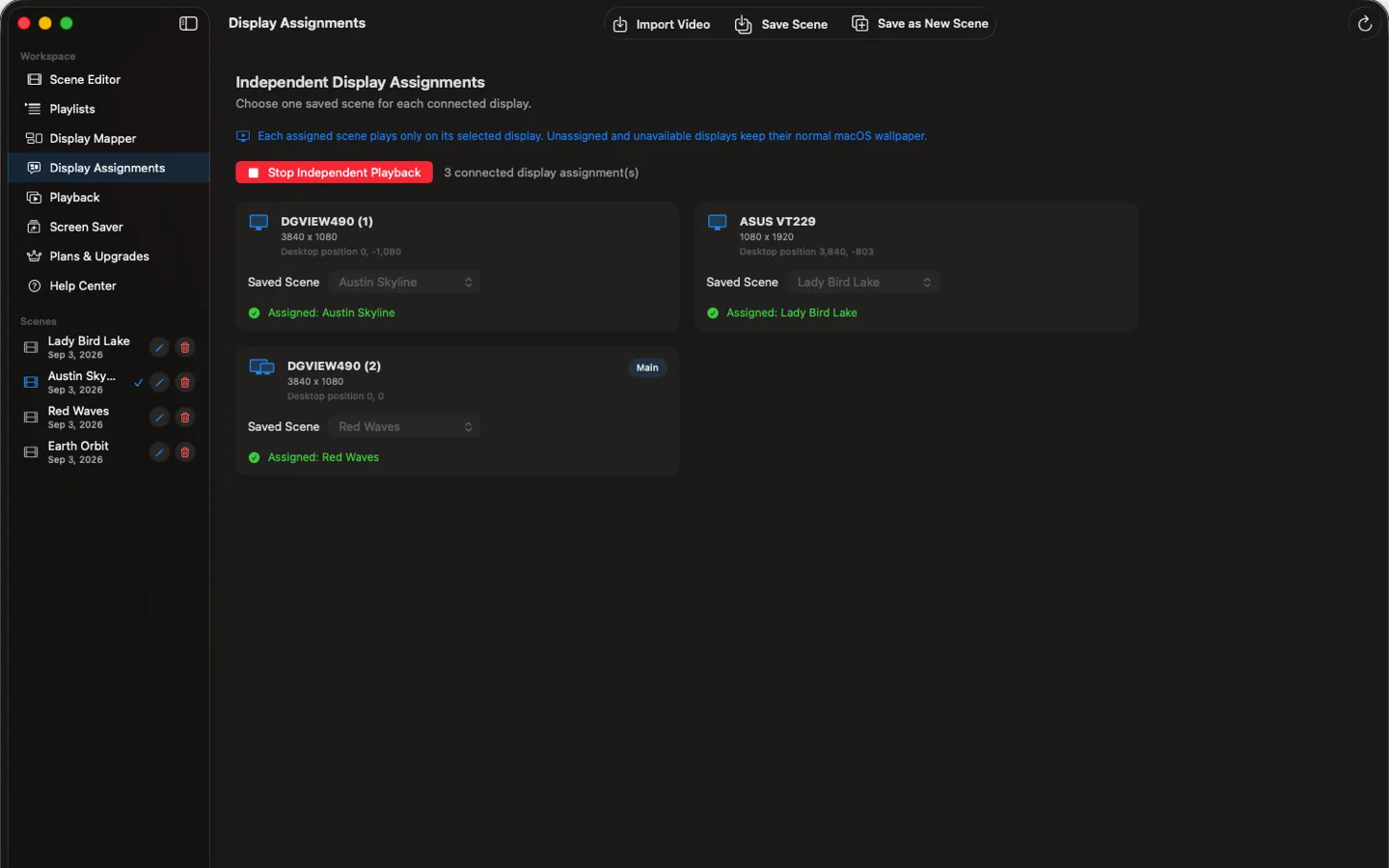Click the Lady Bird Lake film icon
The width and height of the screenshot is (1389, 868).
click(31, 347)
